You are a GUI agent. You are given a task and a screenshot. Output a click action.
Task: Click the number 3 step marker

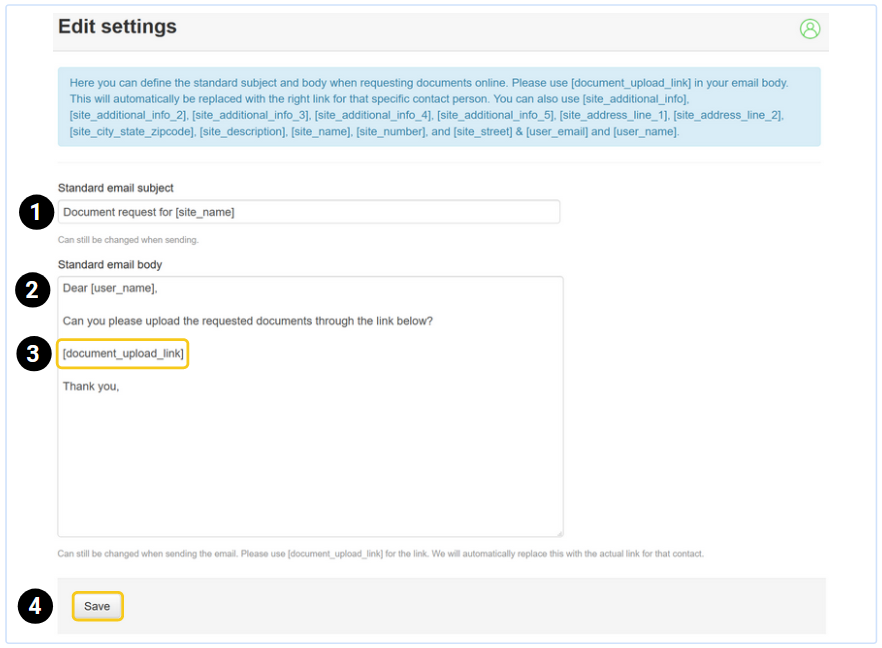point(34,354)
